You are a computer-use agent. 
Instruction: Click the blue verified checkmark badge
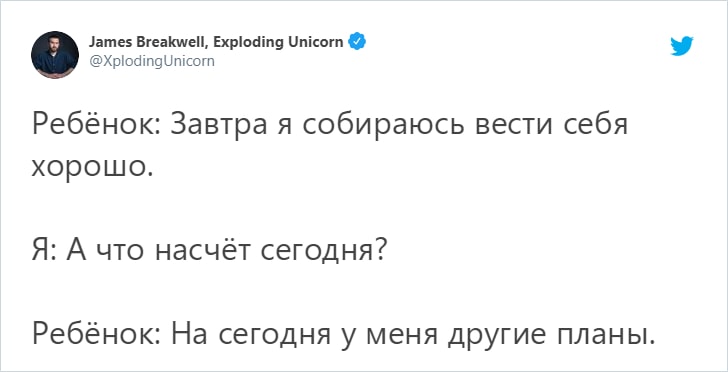(357, 42)
